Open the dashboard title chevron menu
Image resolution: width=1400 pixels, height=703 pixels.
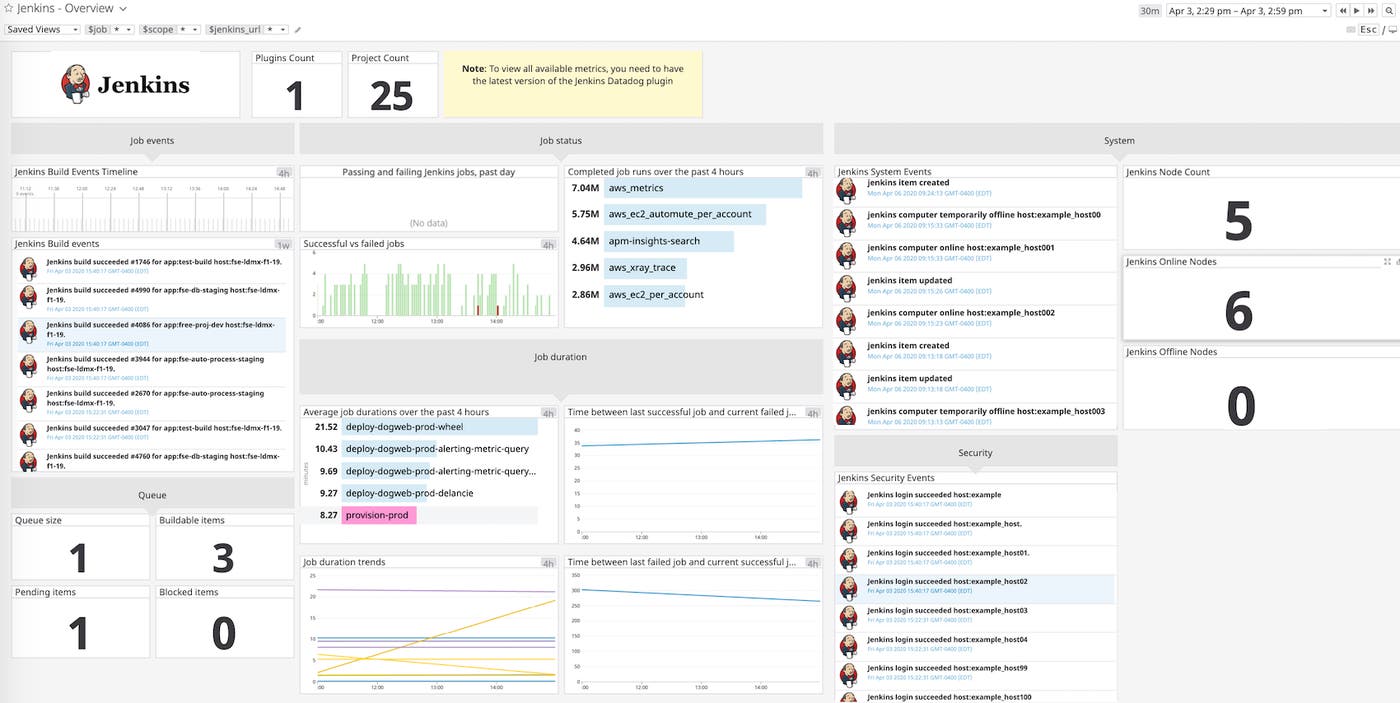[122, 8]
